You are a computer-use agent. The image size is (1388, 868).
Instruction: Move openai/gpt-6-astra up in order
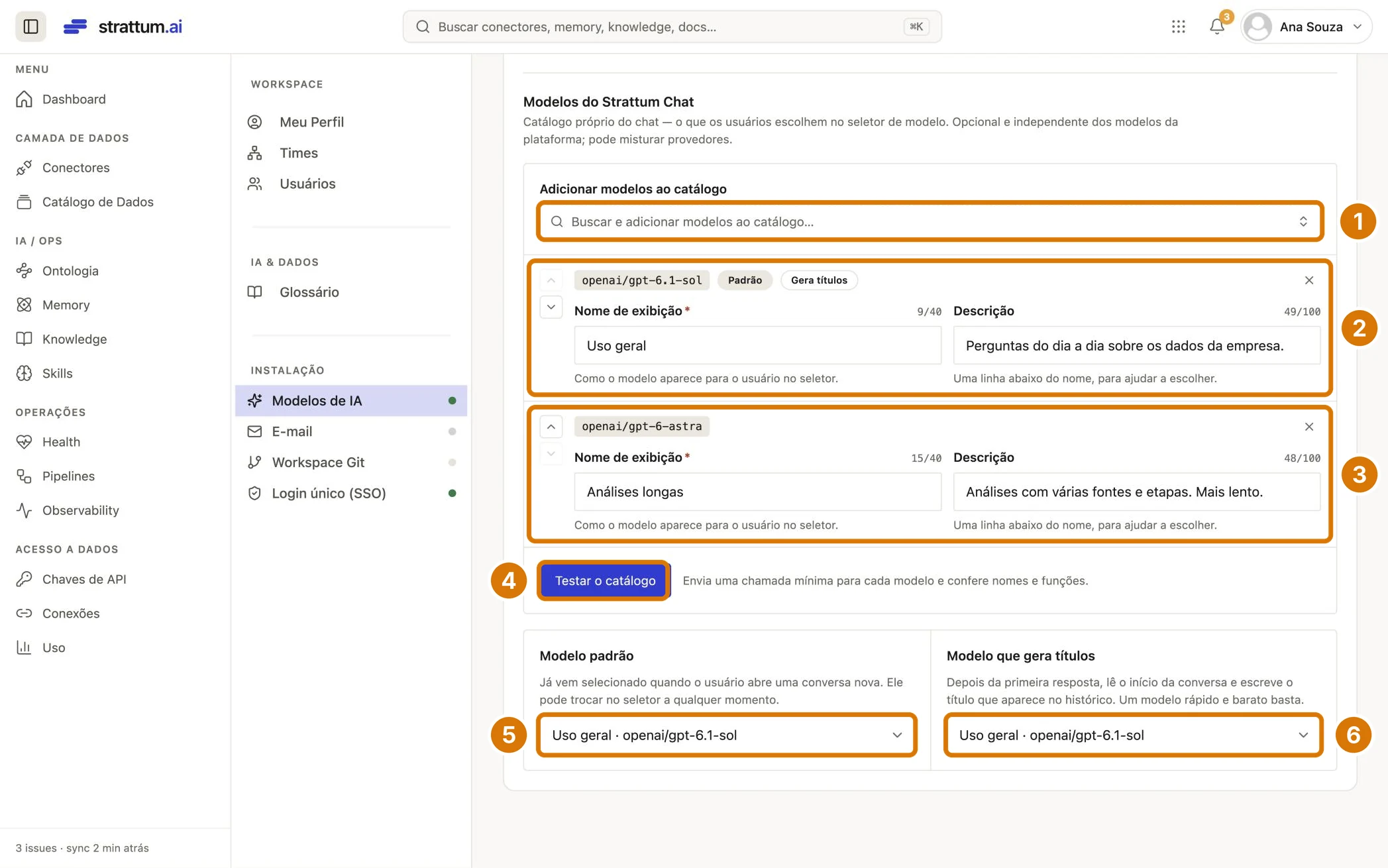point(551,427)
